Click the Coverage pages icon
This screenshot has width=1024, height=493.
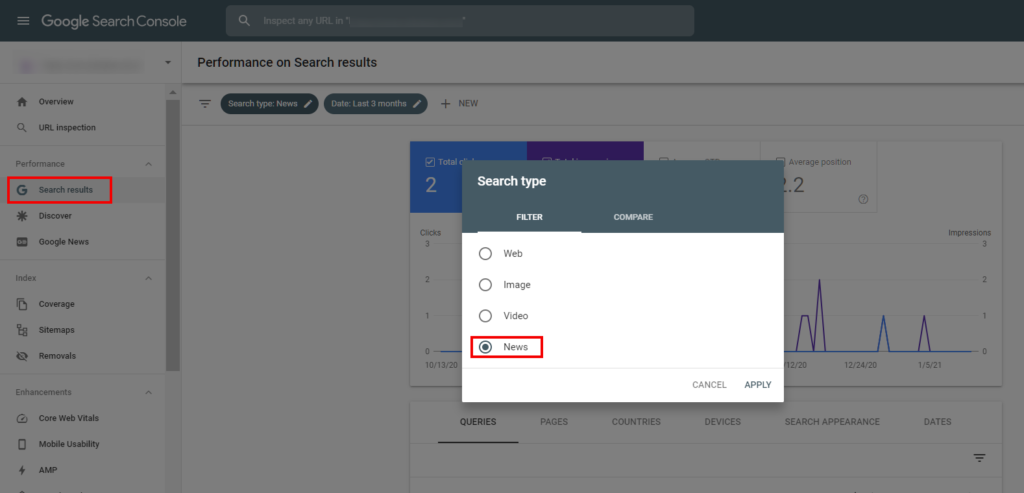pos(22,304)
